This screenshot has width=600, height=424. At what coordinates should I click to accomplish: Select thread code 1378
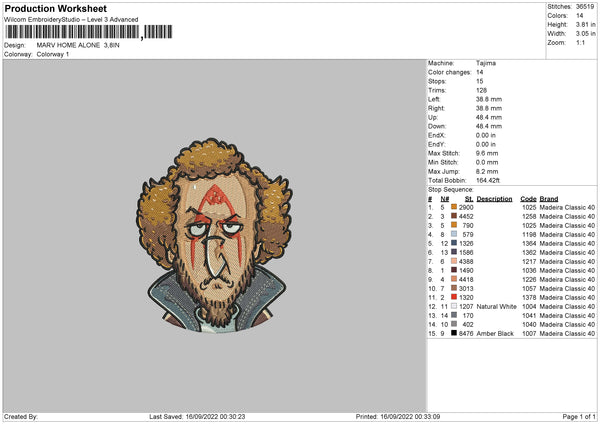[529, 297]
